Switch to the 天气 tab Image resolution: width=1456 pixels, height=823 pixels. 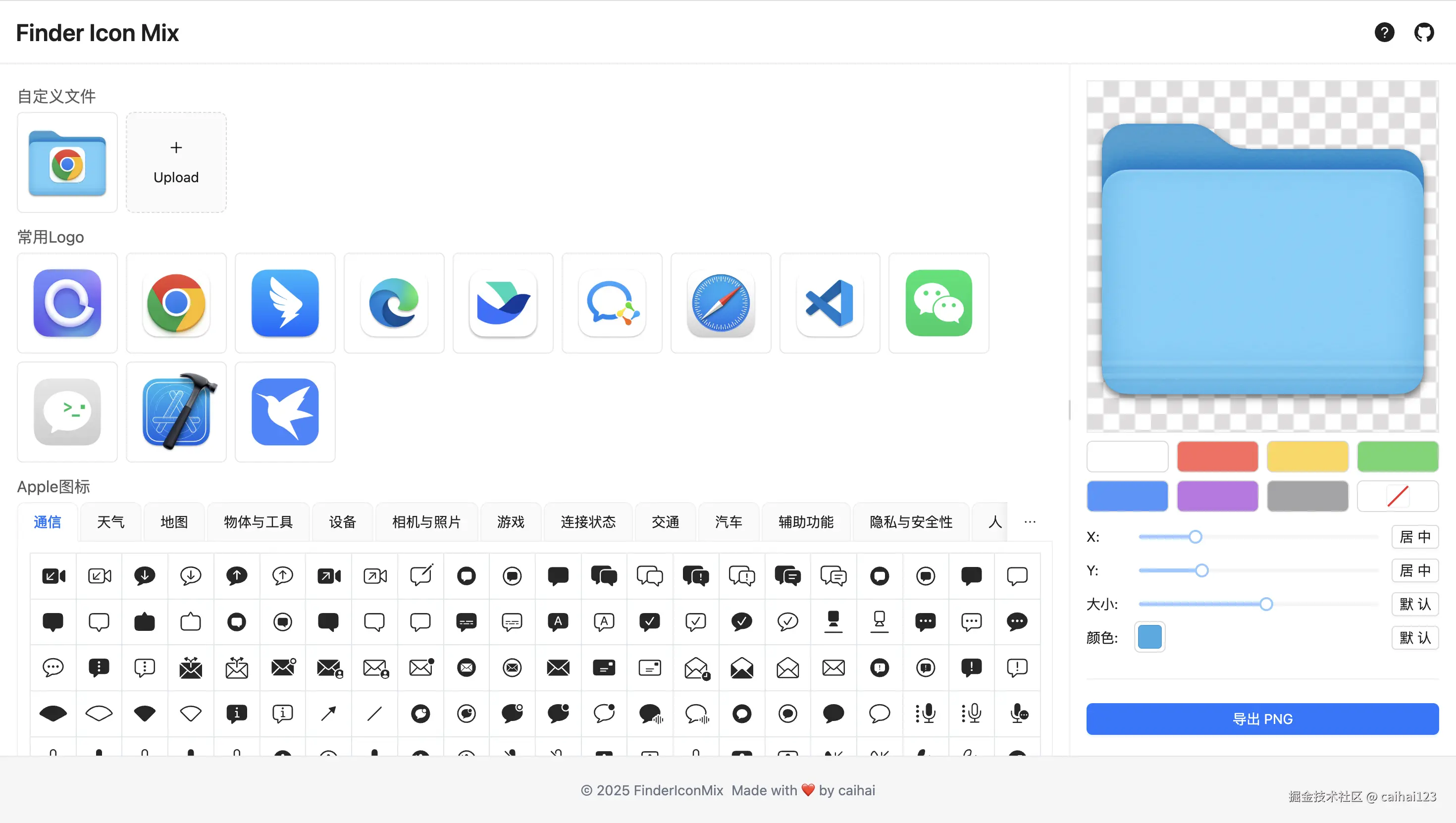(x=111, y=522)
